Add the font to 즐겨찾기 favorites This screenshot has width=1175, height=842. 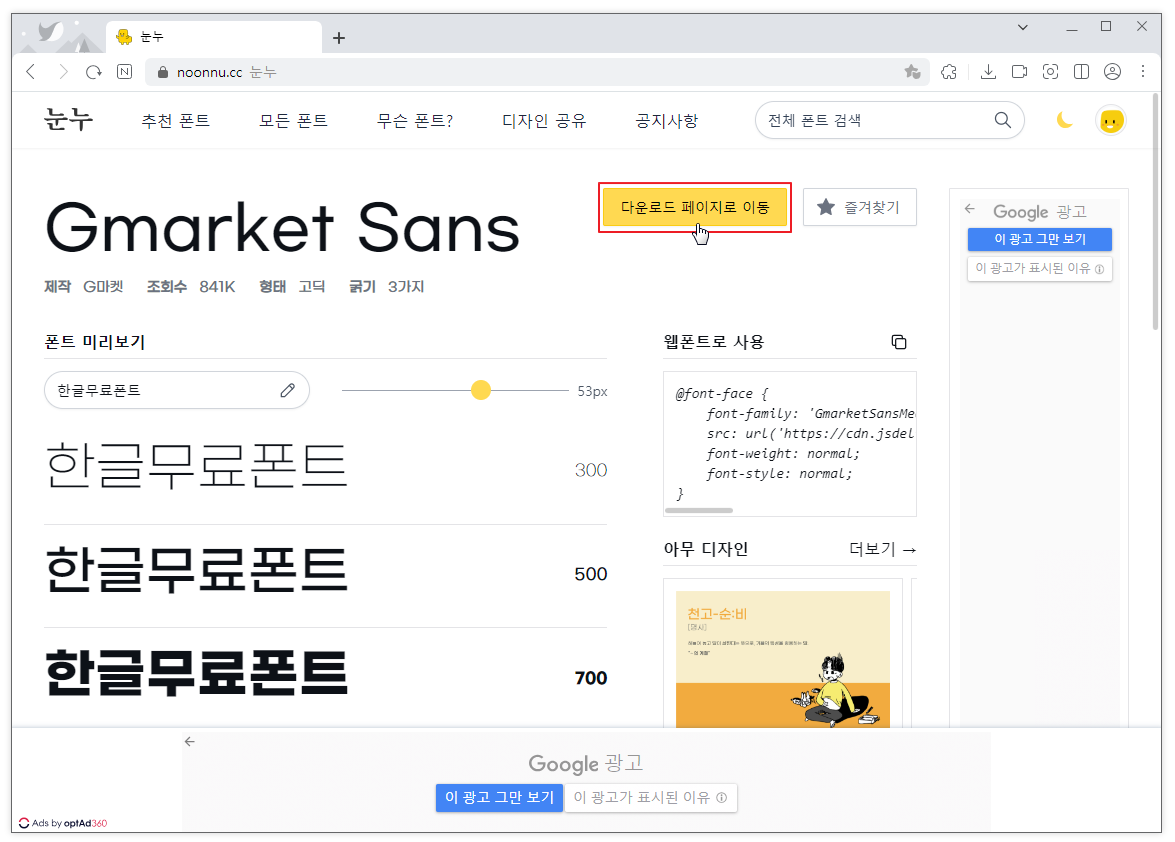[x=860, y=208]
